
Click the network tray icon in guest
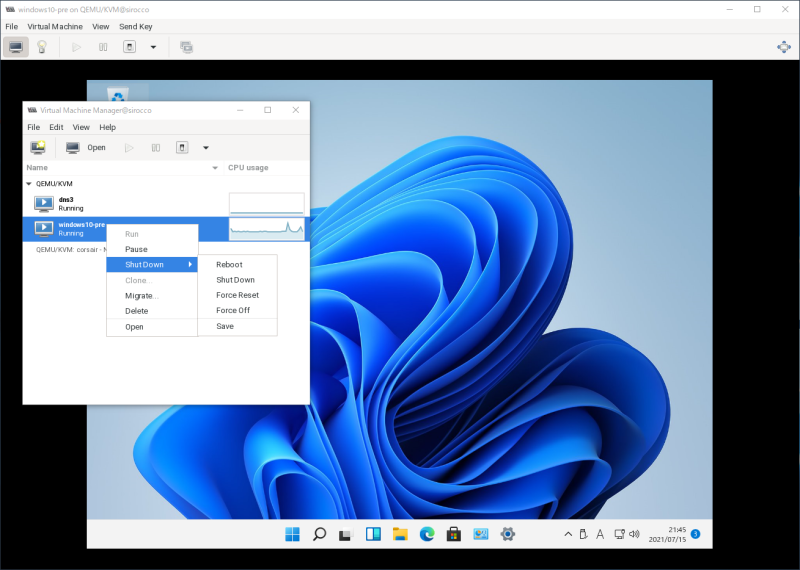[619, 534]
